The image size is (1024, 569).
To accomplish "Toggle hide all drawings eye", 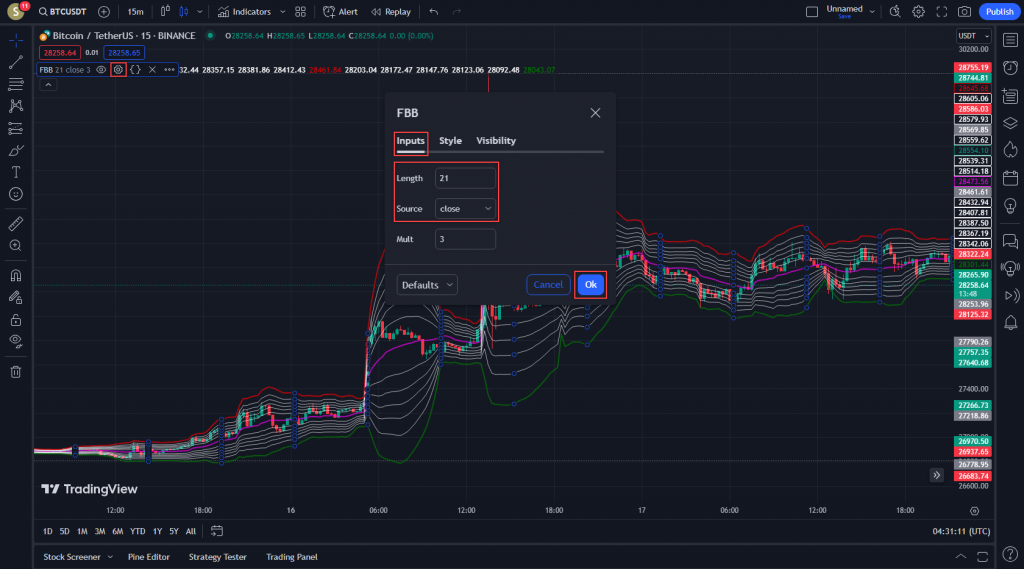I will tap(16, 341).
